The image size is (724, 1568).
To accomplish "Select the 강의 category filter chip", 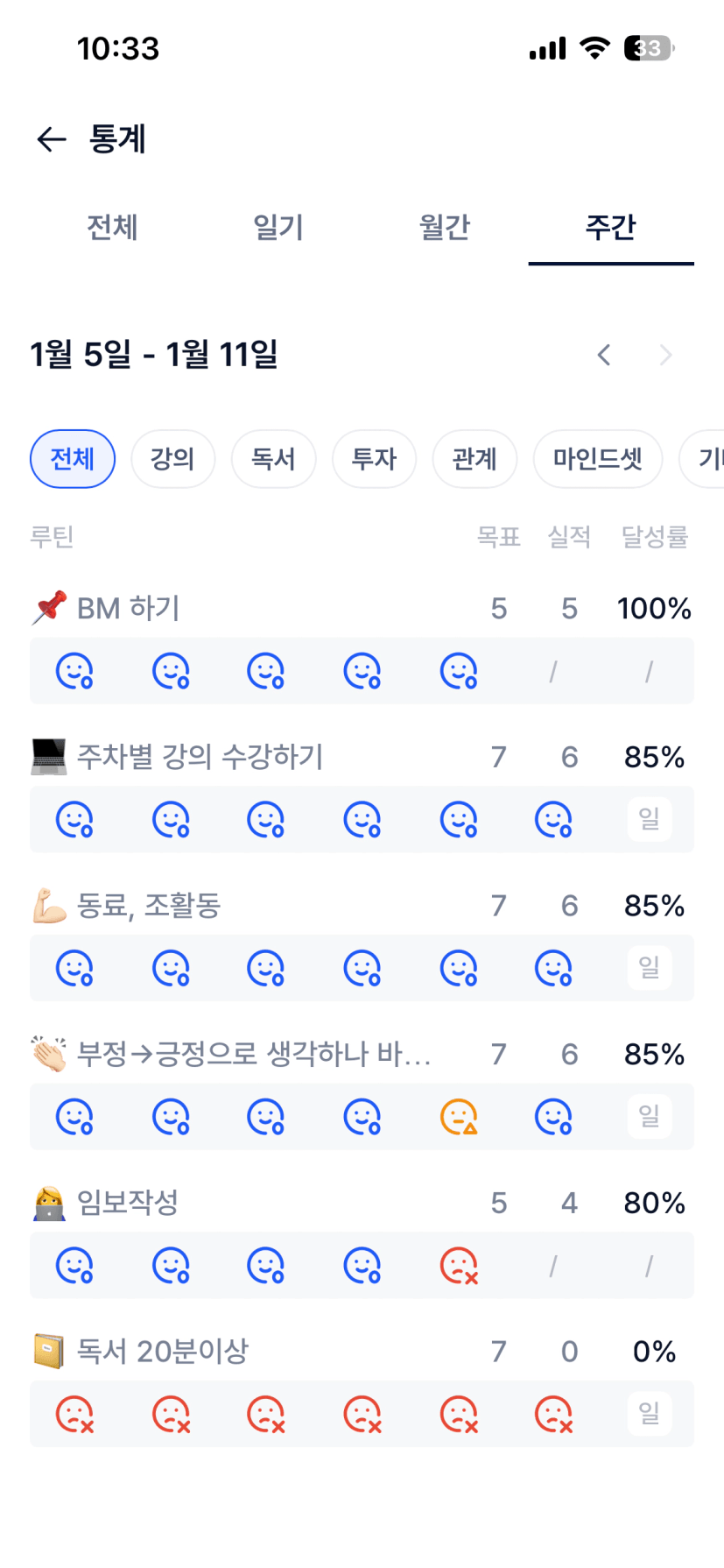I will coord(172,459).
